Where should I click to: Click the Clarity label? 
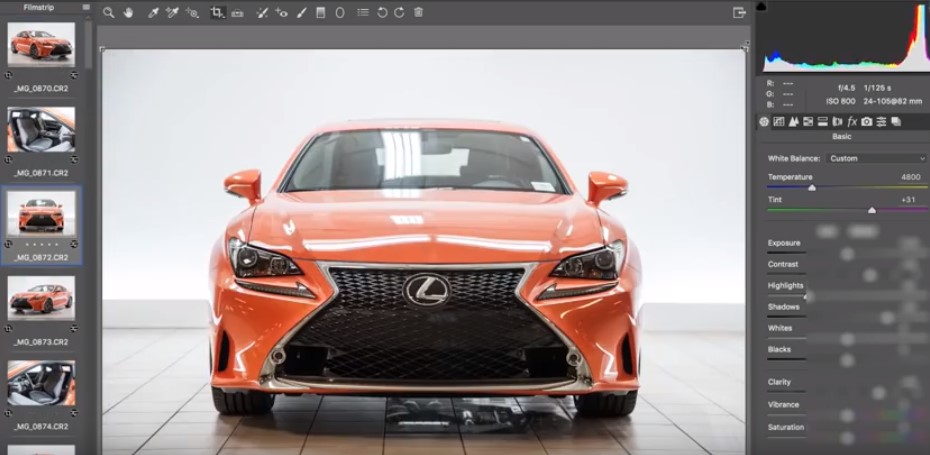click(779, 382)
